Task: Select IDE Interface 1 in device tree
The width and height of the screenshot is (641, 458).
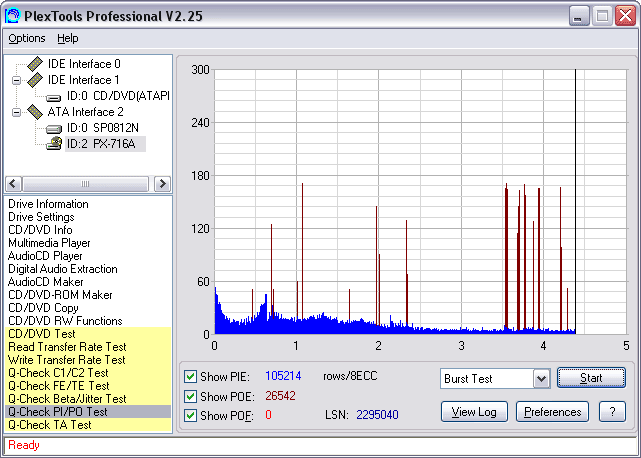Action: (x=84, y=80)
